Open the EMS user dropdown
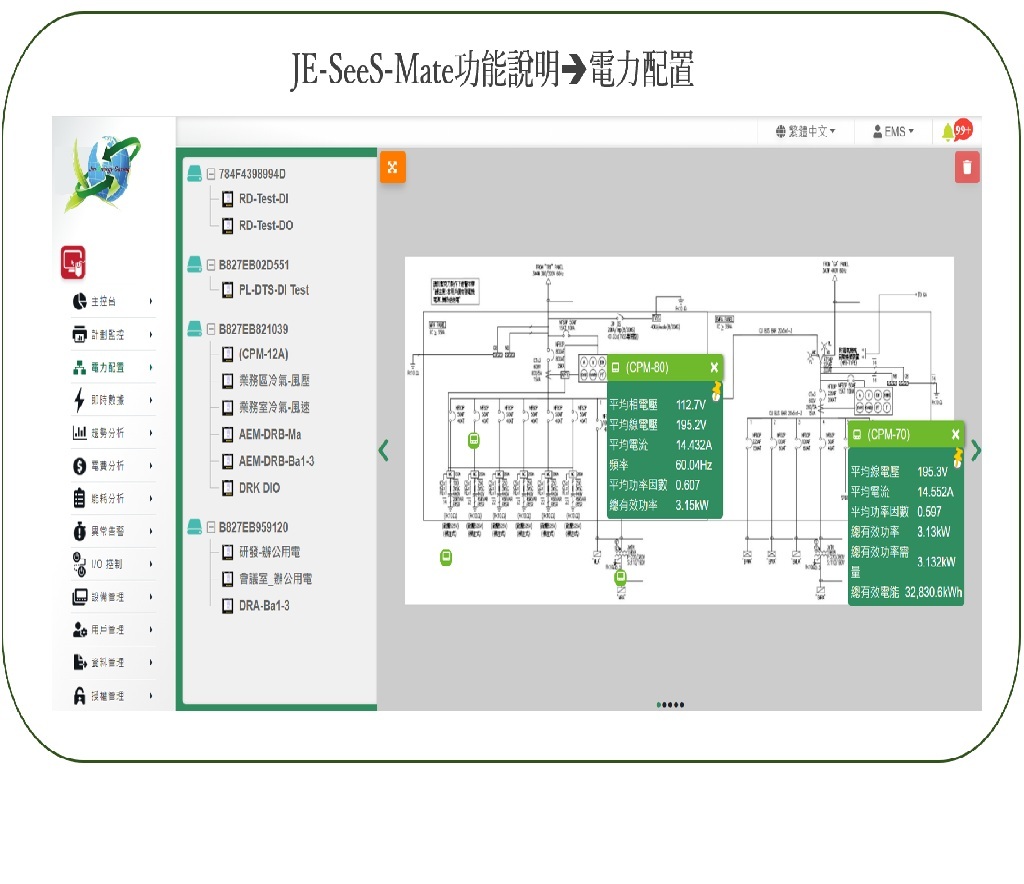This screenshot has width=1024, height=884. [893, 131]
